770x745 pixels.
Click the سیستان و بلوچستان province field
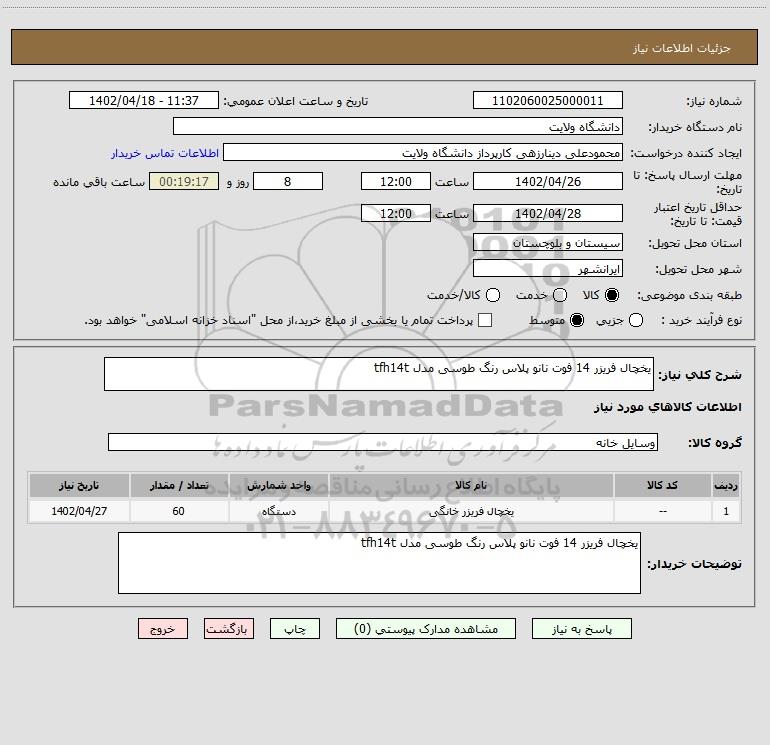(x=548, y=242)
